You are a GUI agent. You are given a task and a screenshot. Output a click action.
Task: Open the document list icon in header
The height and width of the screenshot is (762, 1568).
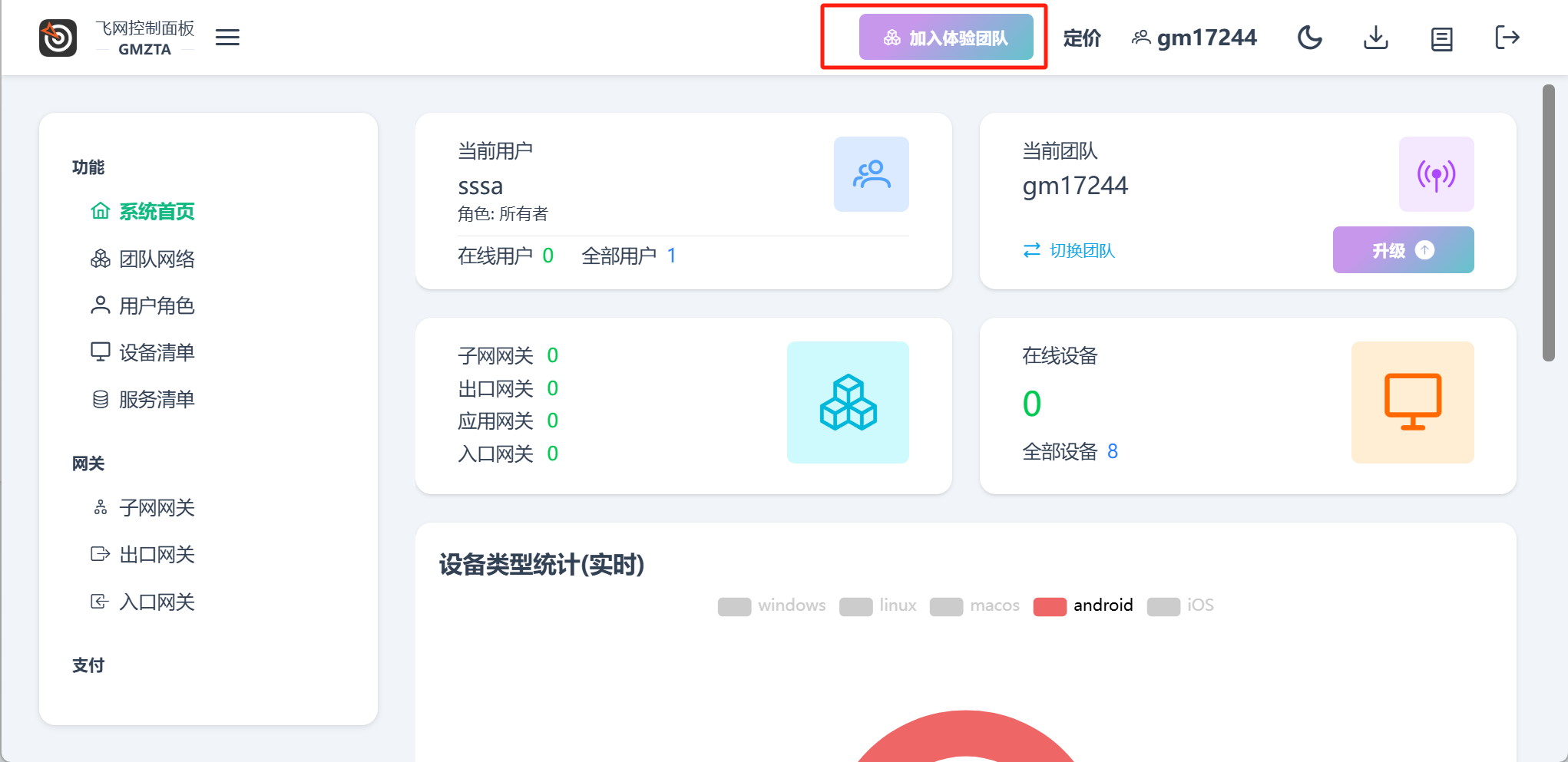[x=1441, y=38]
